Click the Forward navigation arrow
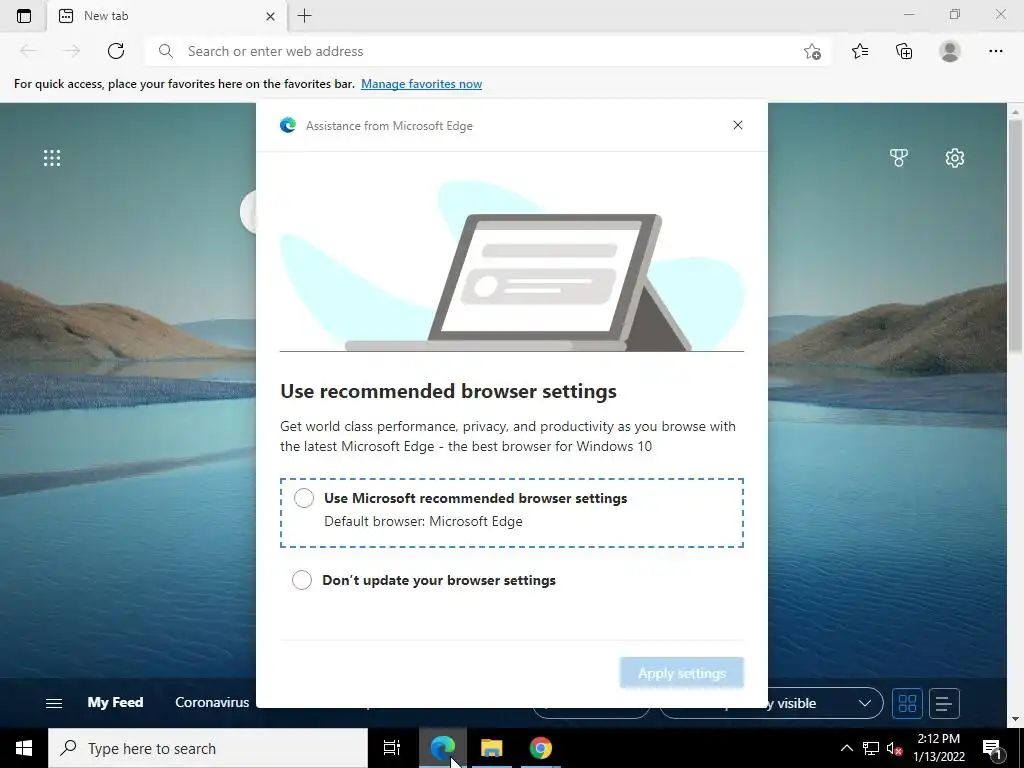This screenshot has width=1024, height=768. 72,51
